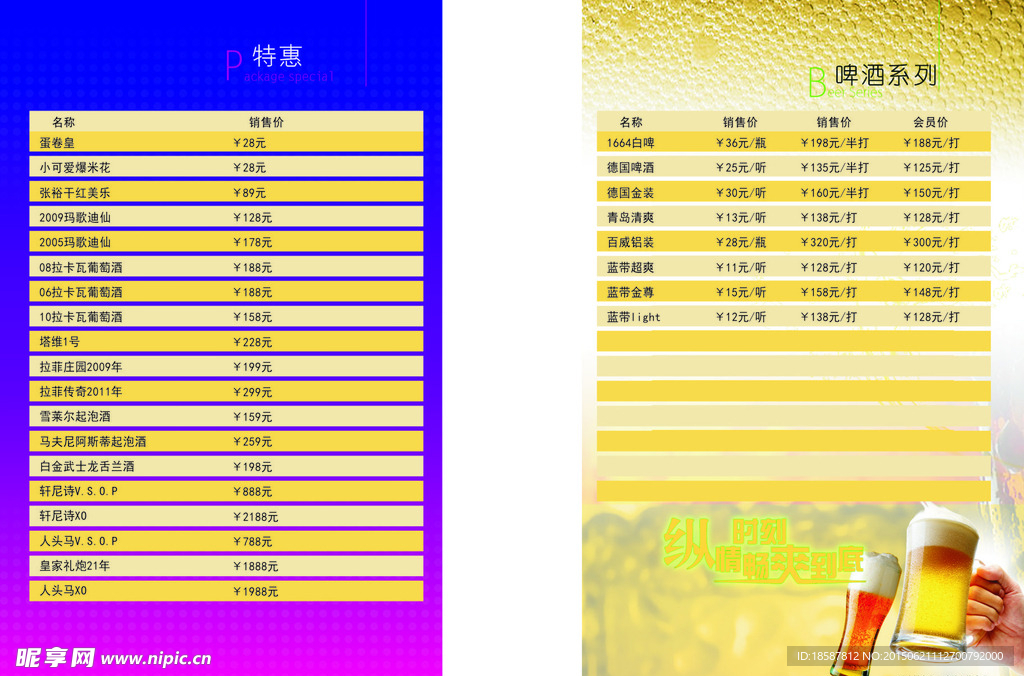Select the 小可爱爆米花 item name
This screenshot has width=1024, height=676.
pyautogui.click(x=74, y=168)
